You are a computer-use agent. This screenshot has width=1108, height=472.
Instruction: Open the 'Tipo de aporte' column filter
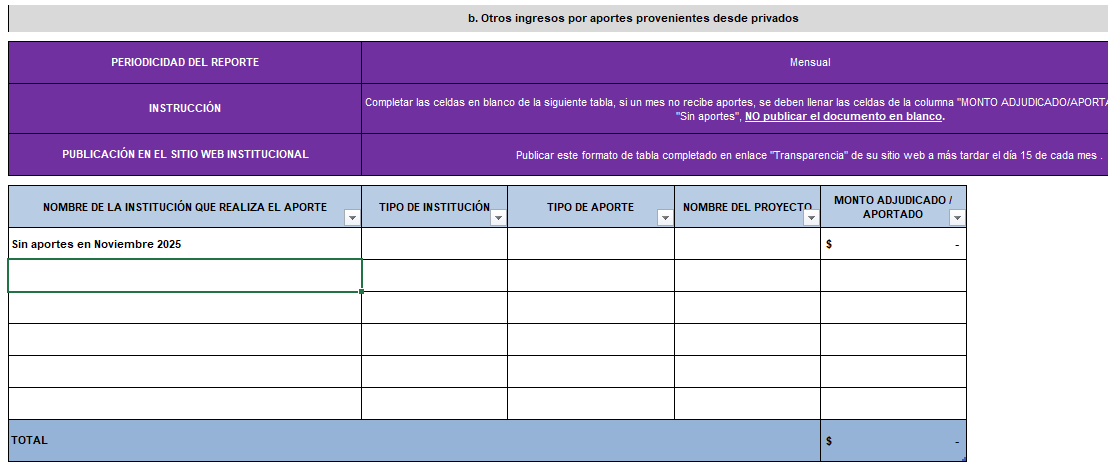click(664, 217)
